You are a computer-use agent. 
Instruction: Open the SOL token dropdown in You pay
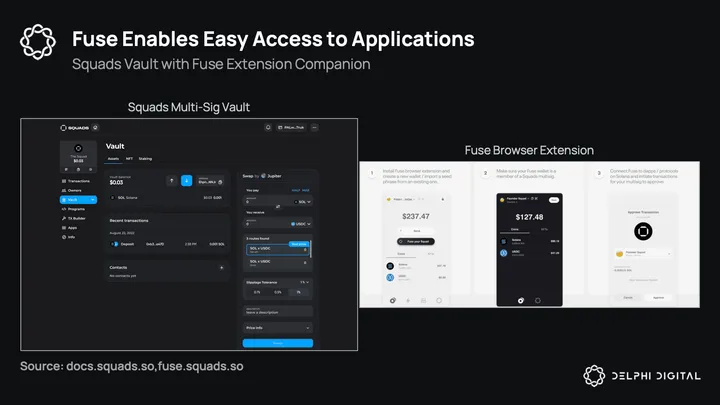tap(302, 201)
